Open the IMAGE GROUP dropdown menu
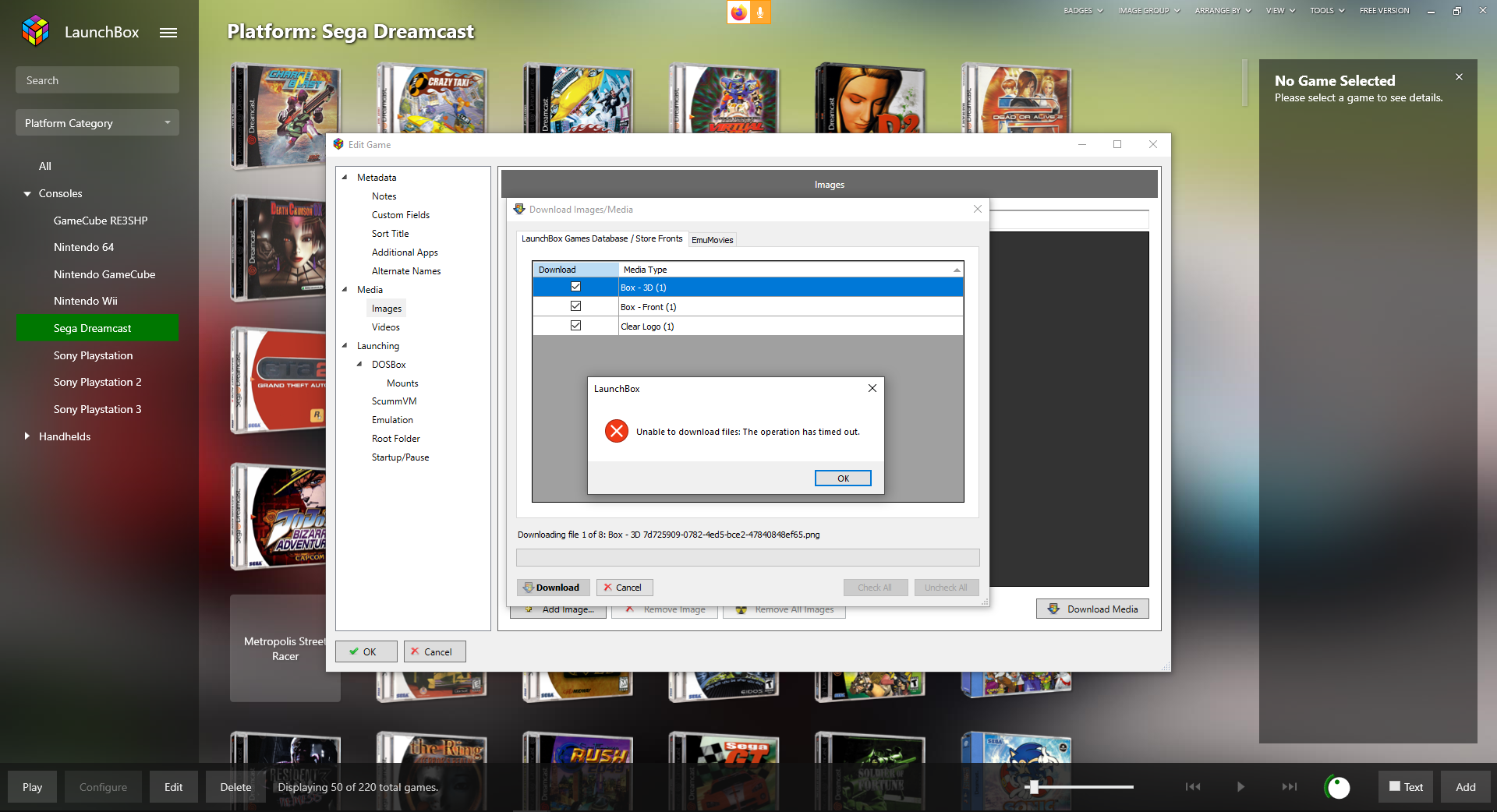This screenshot has width=1497, height=812. [1148, 11]
